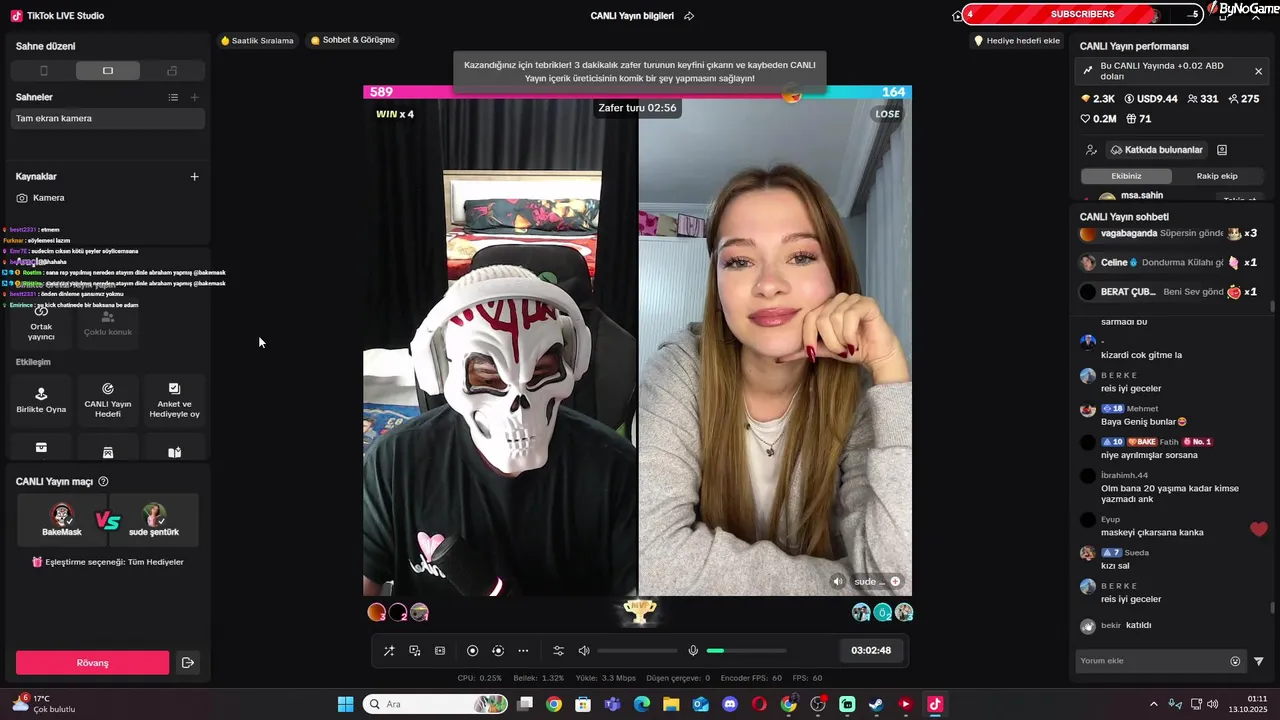
Task: Click the 331 viewers stat
Action: [1203, 99]
